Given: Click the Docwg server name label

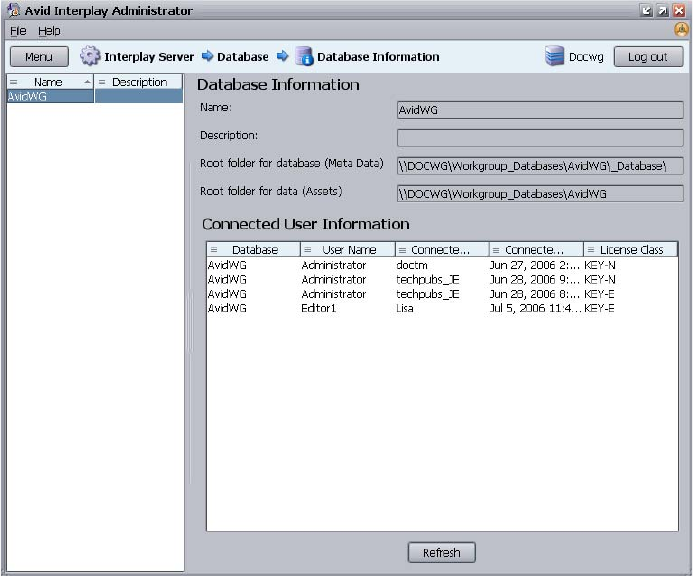Looking at the screenshot, I should tap(586, 57).
